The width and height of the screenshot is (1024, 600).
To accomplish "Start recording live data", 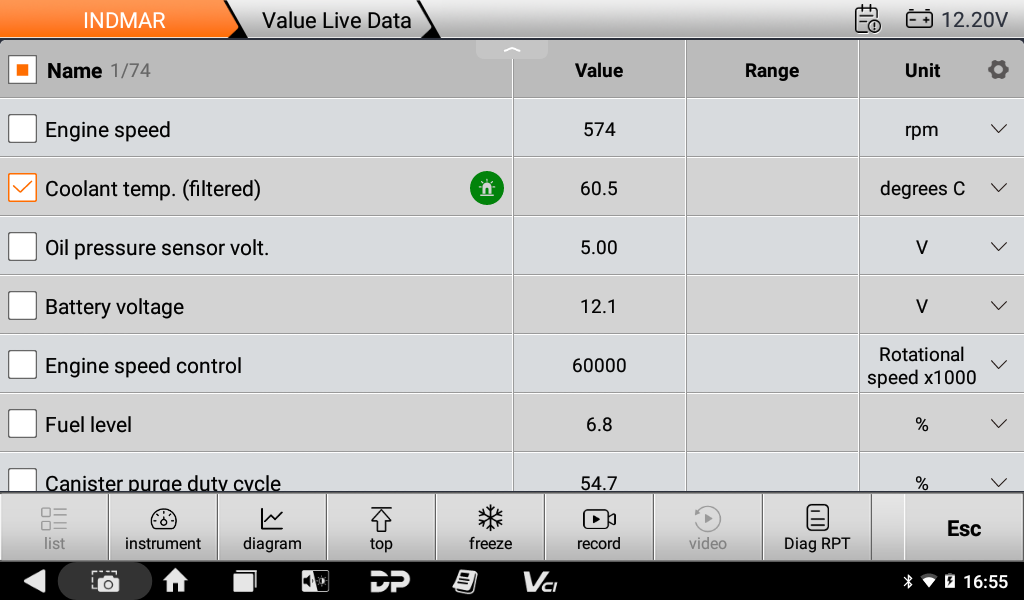I will tap(599, 528).
